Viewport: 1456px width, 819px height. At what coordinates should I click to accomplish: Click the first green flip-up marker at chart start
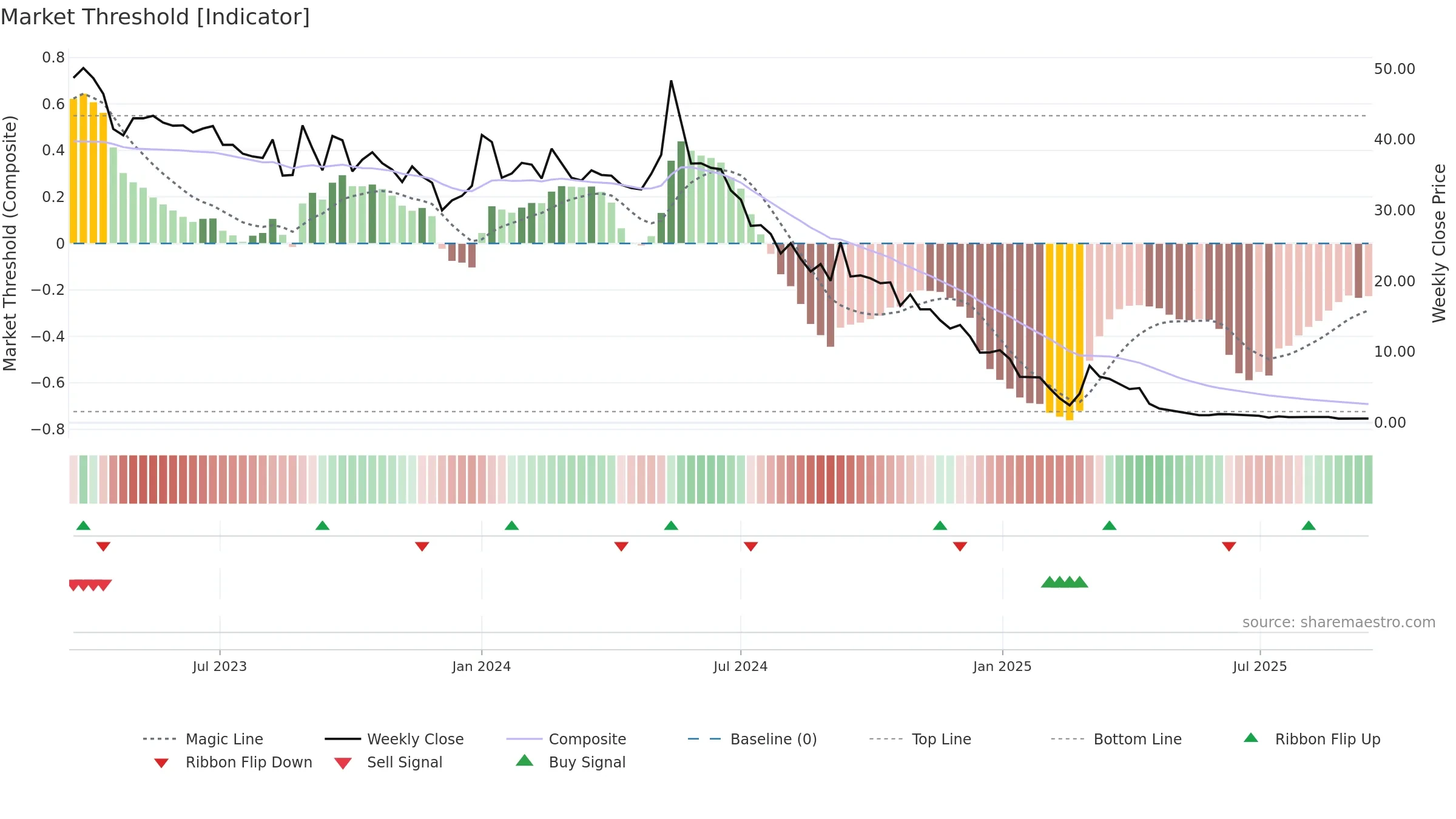(83, 525)
